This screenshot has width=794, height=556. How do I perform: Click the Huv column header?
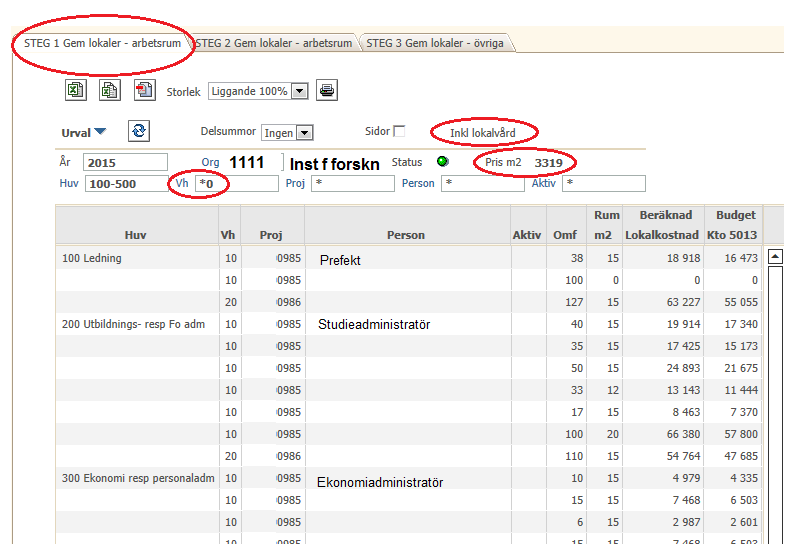(135, 235)
